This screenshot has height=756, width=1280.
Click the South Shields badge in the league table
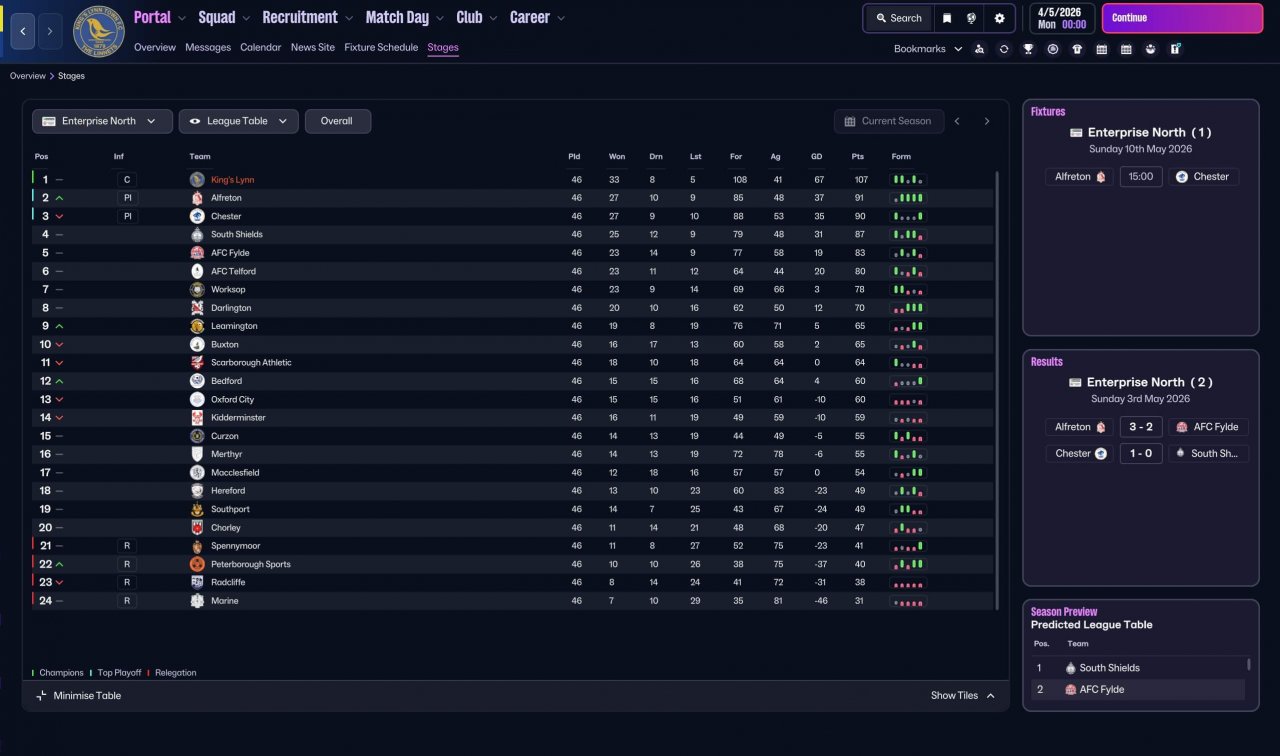pos(197,235)
